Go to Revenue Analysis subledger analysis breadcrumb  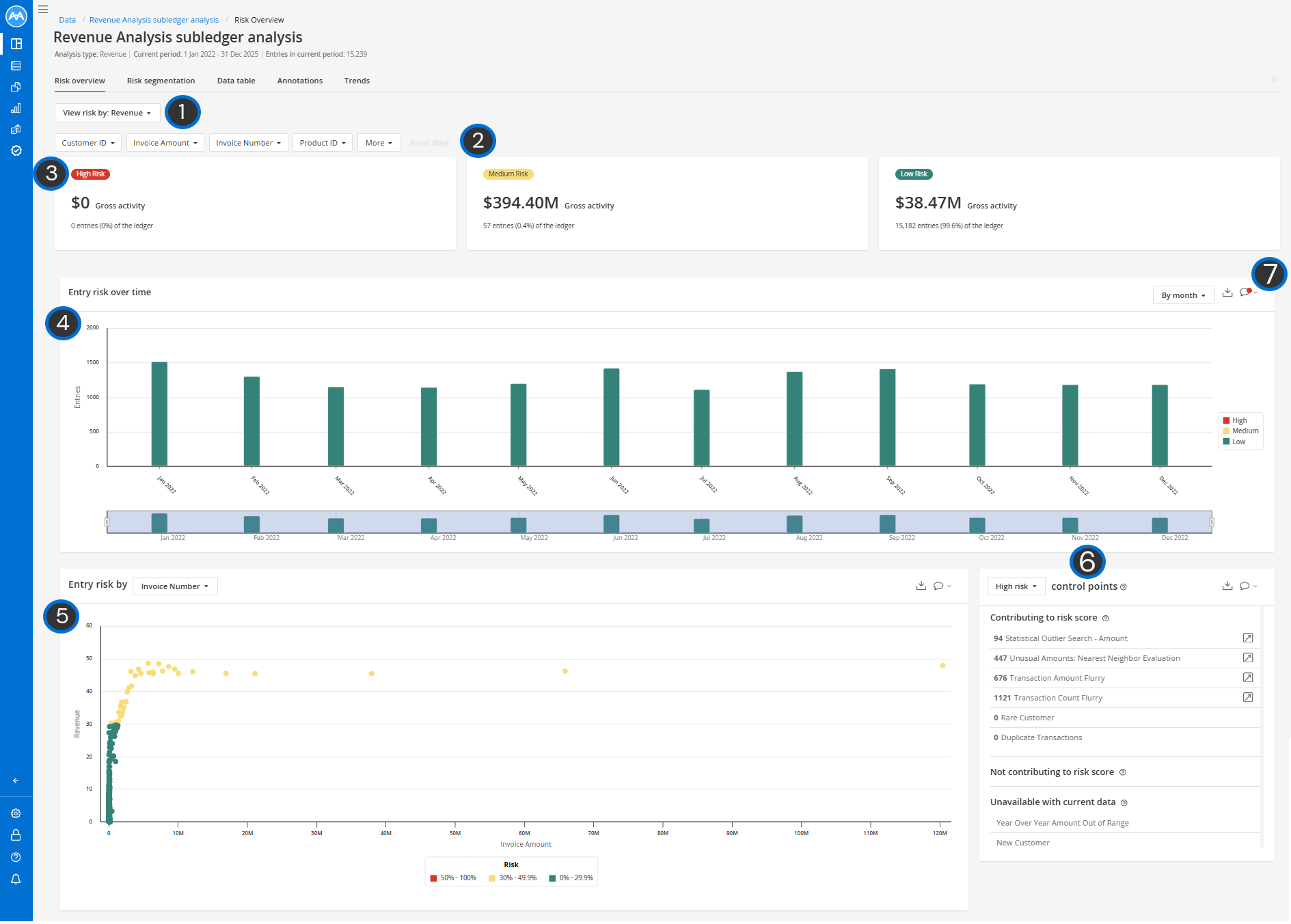(x=154, y=20)
